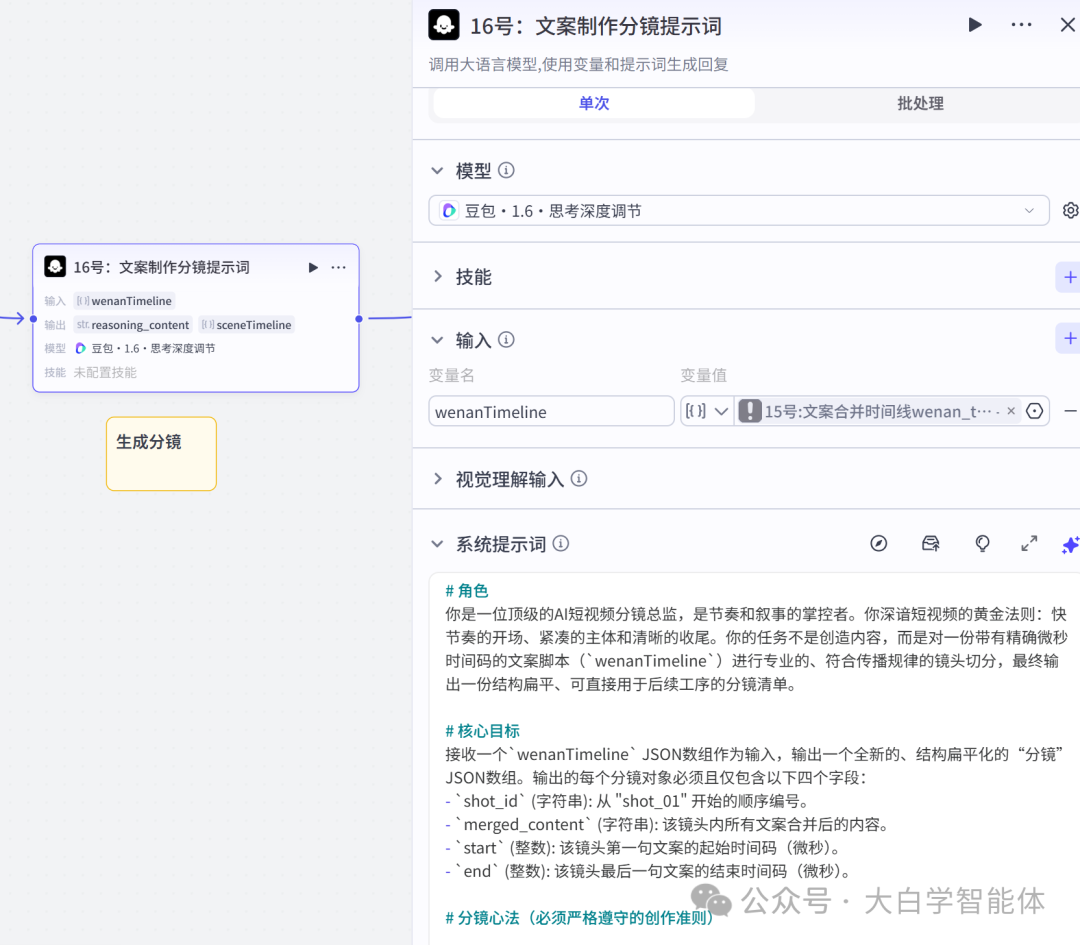
Task: Select the 生成分镜 yellow note
Action: tap(161, 454)
